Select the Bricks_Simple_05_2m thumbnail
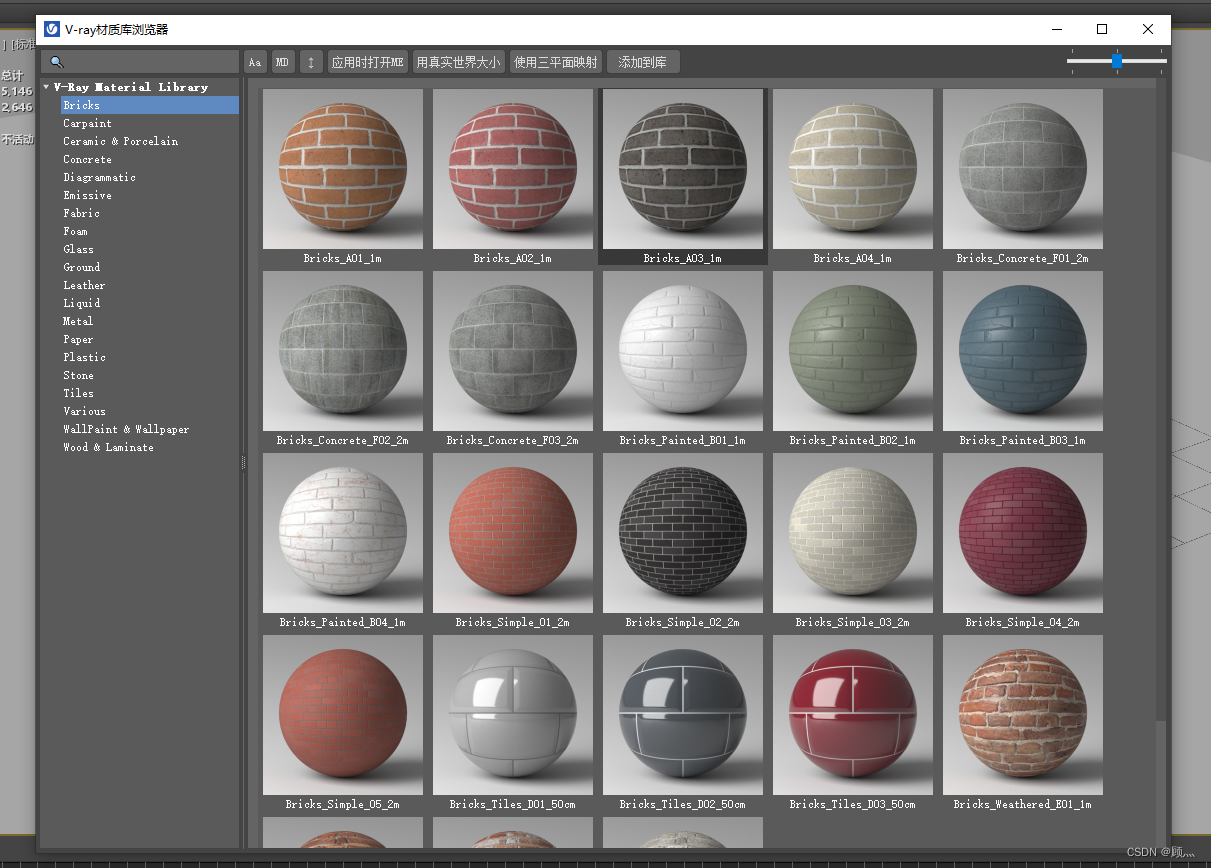This screenshot has width=1211, height=868. 343,715
